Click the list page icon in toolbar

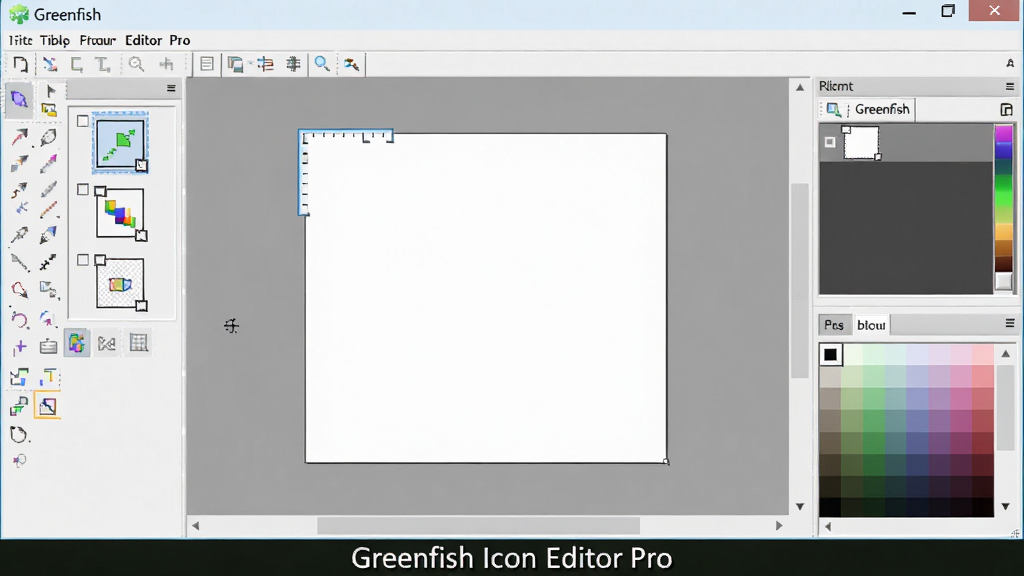207,64
